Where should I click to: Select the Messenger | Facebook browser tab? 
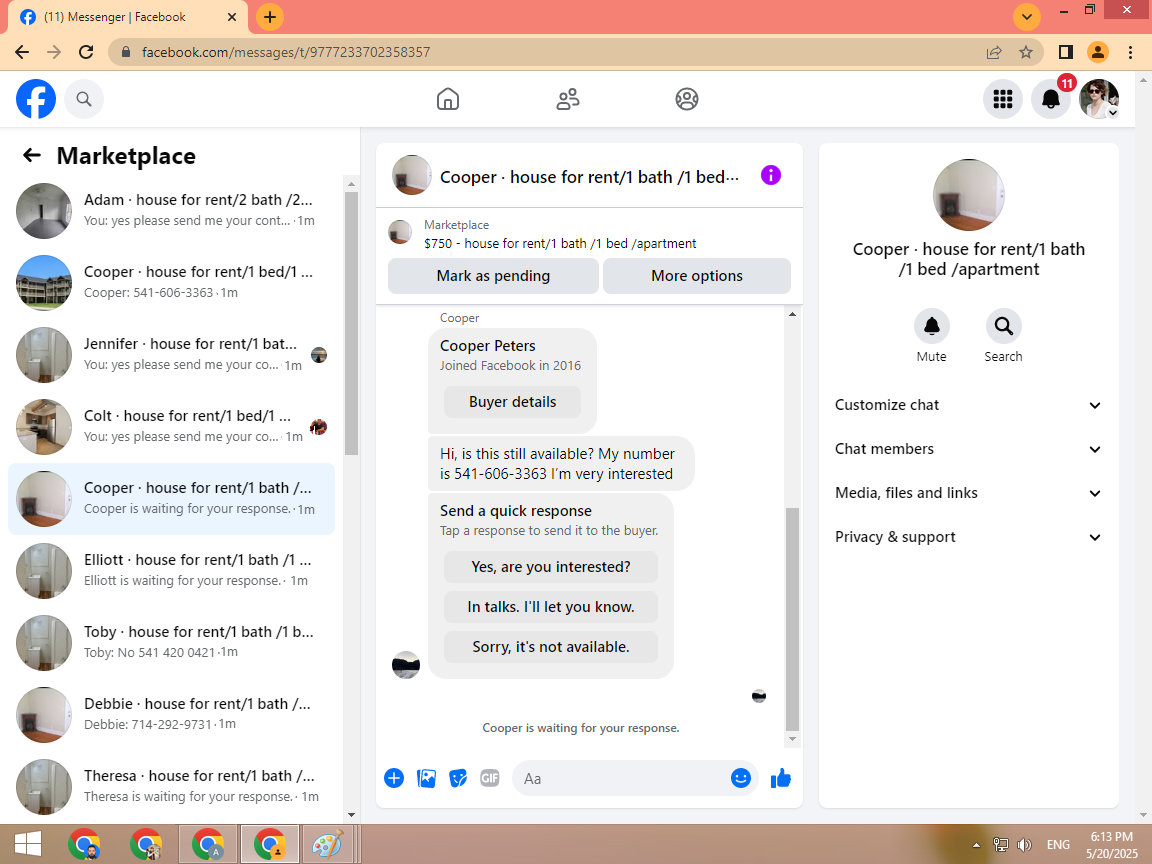click(x=128, y=17)
